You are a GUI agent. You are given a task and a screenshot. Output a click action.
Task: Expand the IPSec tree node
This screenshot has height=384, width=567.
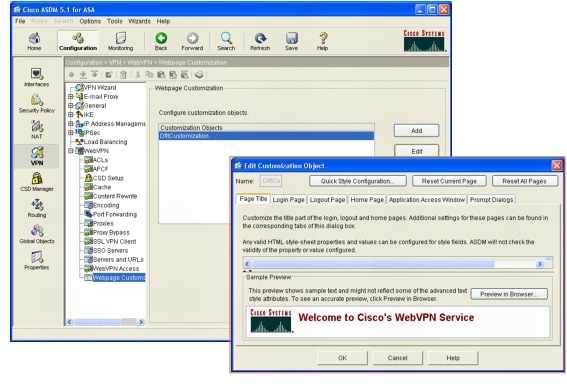(x=71, y=133)
